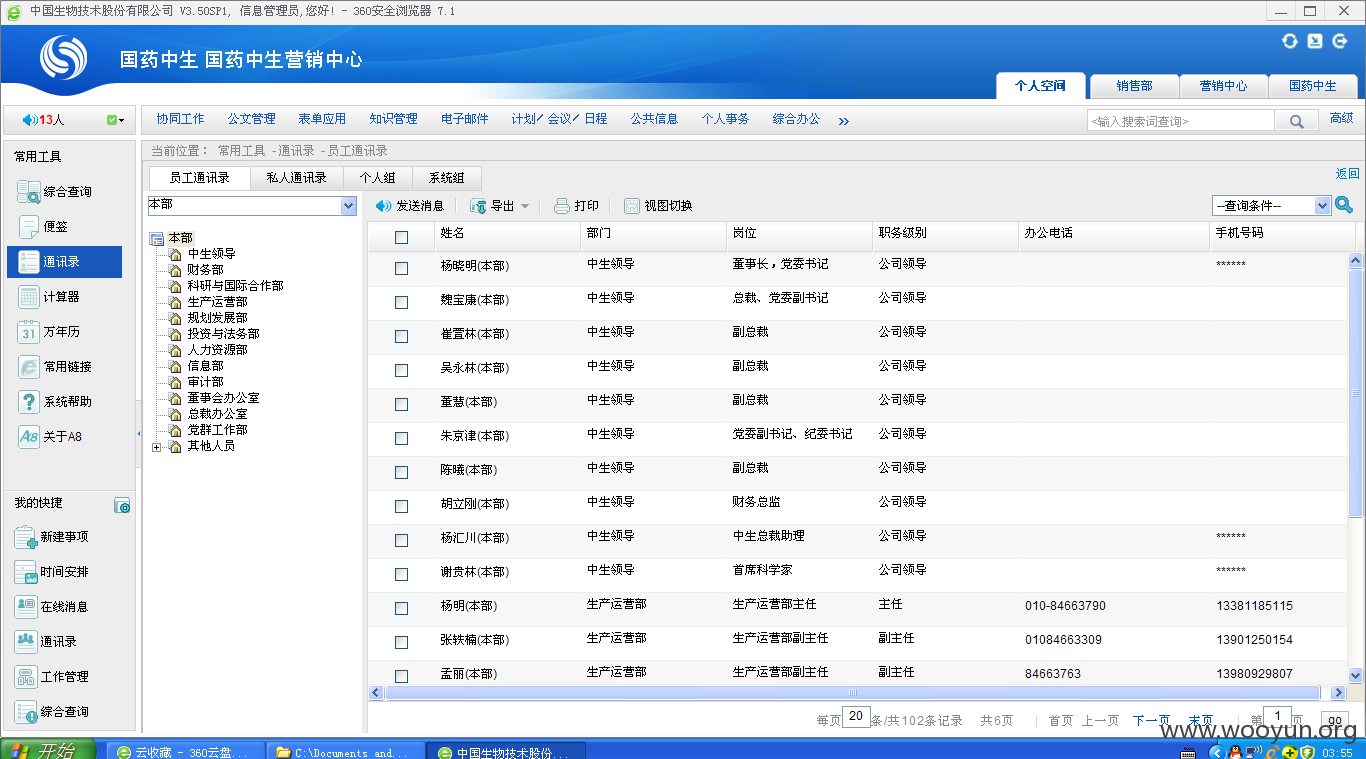Open the 工作管理 shortcut
The image size is (1366, 759).
click(52, 677)
